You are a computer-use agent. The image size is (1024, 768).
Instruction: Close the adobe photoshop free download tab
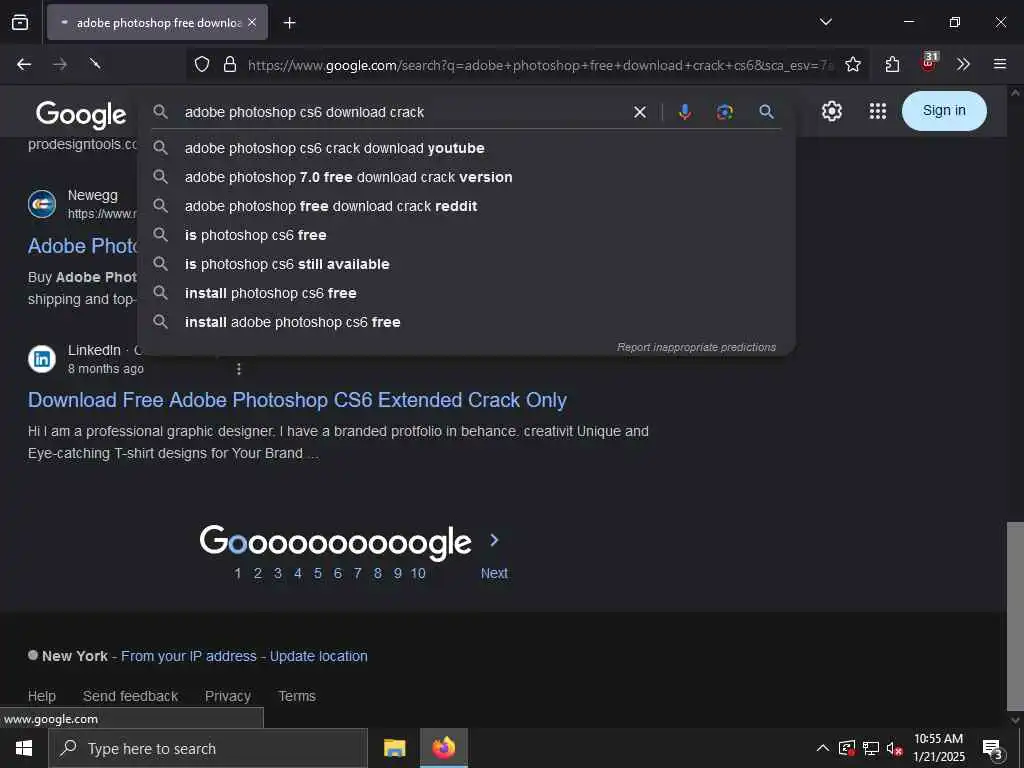tap(252, 22)
